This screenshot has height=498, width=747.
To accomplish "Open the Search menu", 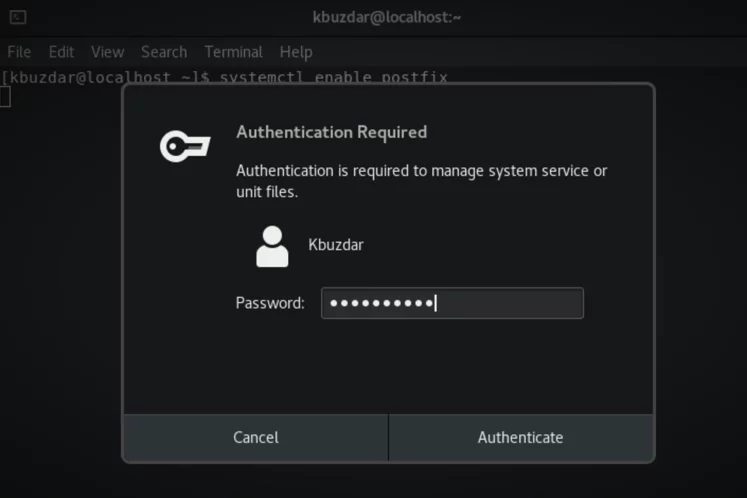I will [164, 51].
